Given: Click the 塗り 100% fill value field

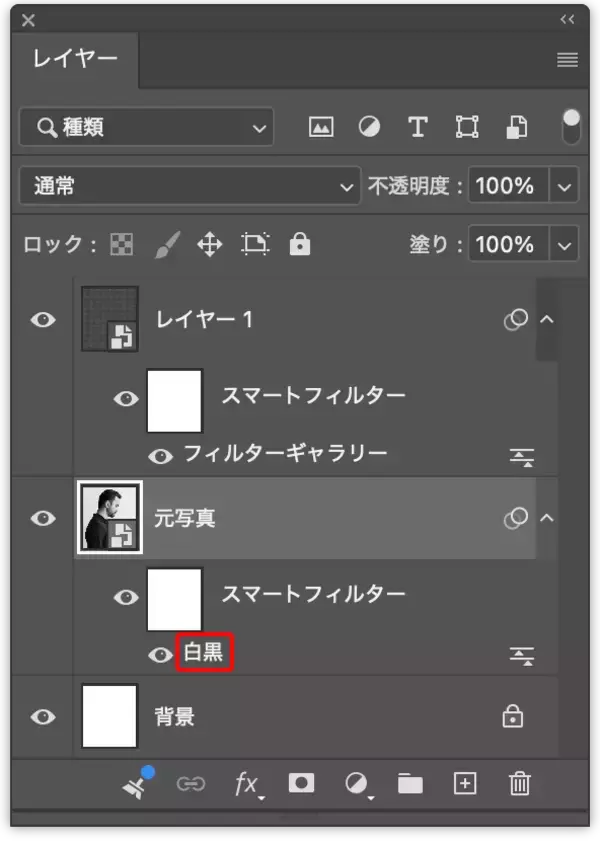Looking at the screenshot, I should click(508, 245).
